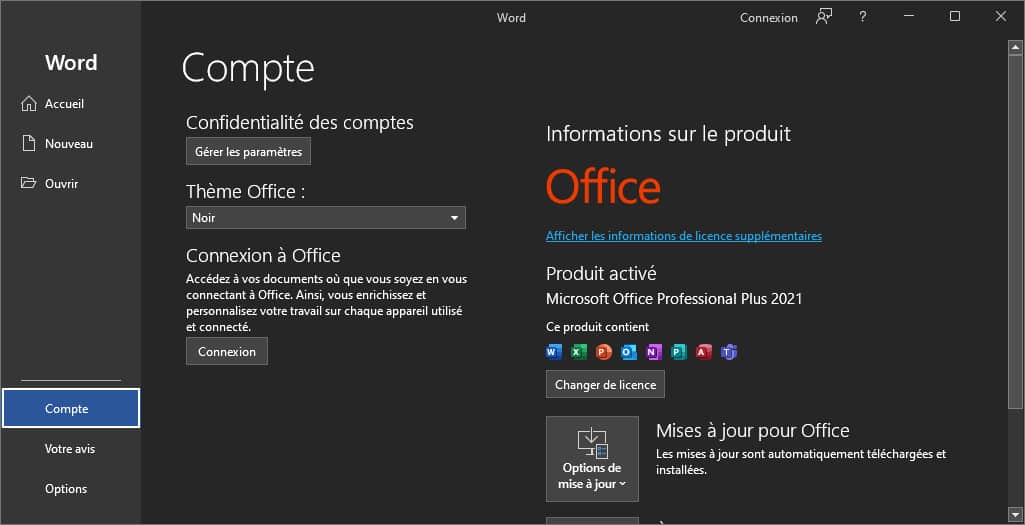Open help with the question mark icon
The width and height of the screenshot is (1025, 525).
click(x=863, y=17)
